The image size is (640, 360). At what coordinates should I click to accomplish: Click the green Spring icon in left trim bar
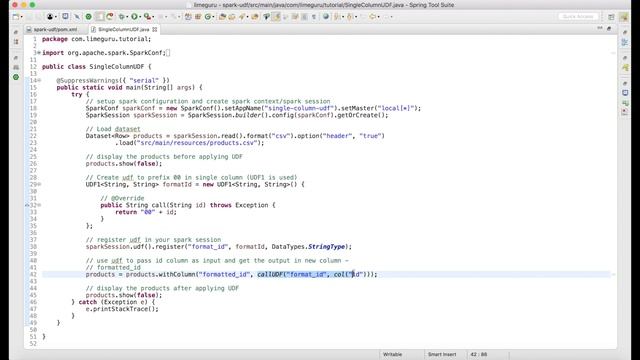click(16, 77)
